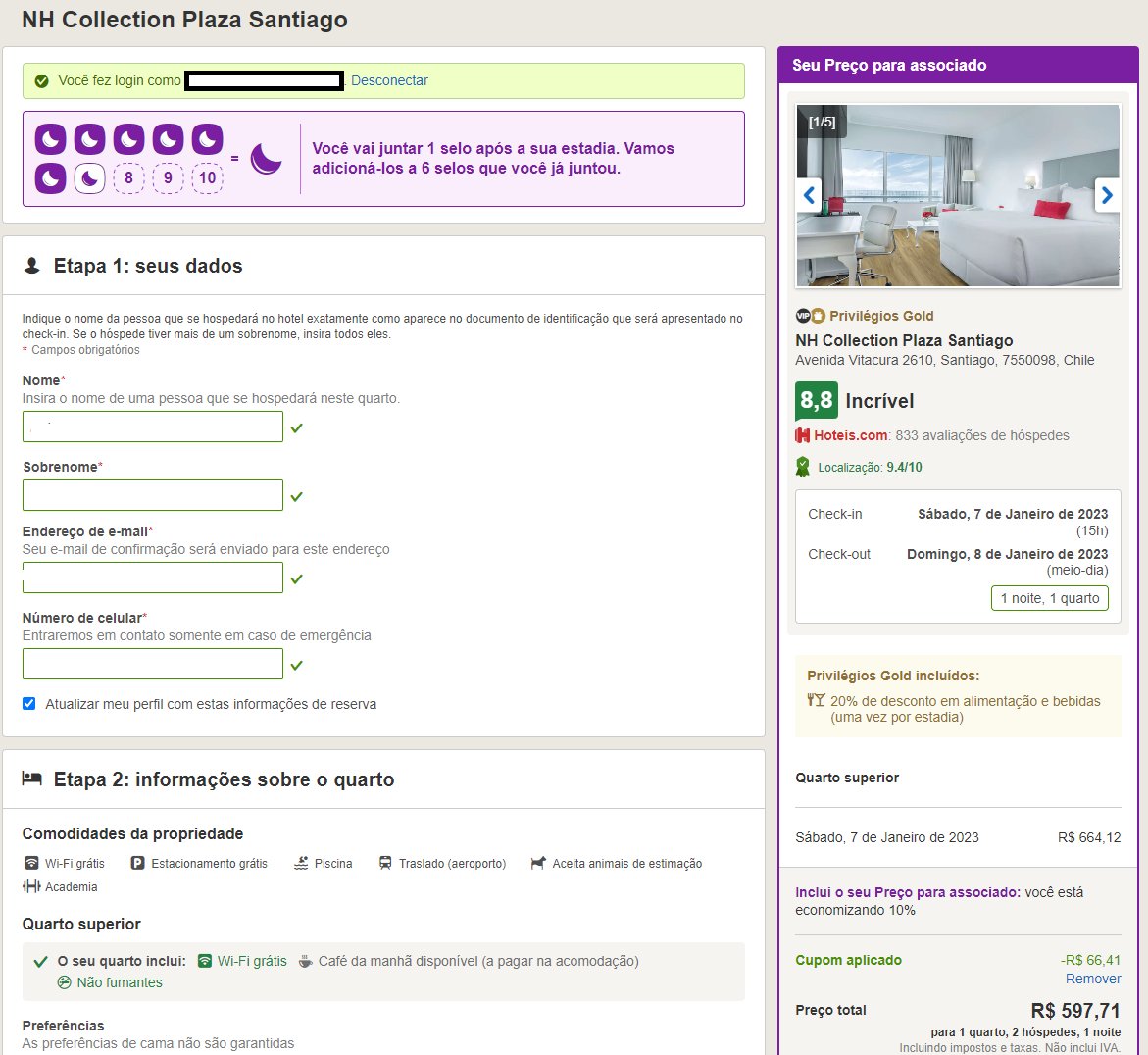Click the Não fumantes no-smoking icon
The width and height of the screenshot is (1148, 1055).
(x=65, y=982)
